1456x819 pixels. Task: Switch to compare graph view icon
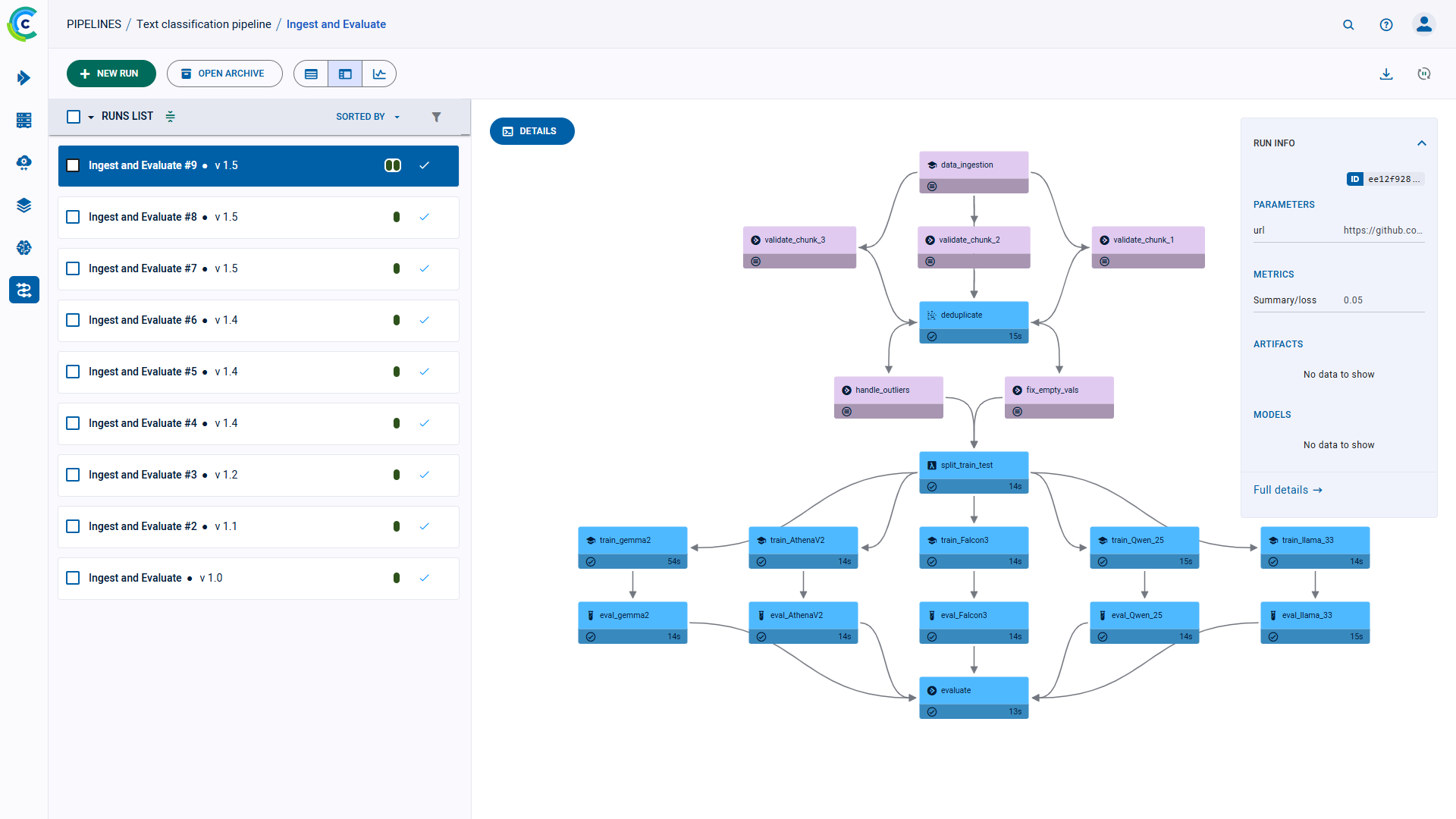point(379,74)
